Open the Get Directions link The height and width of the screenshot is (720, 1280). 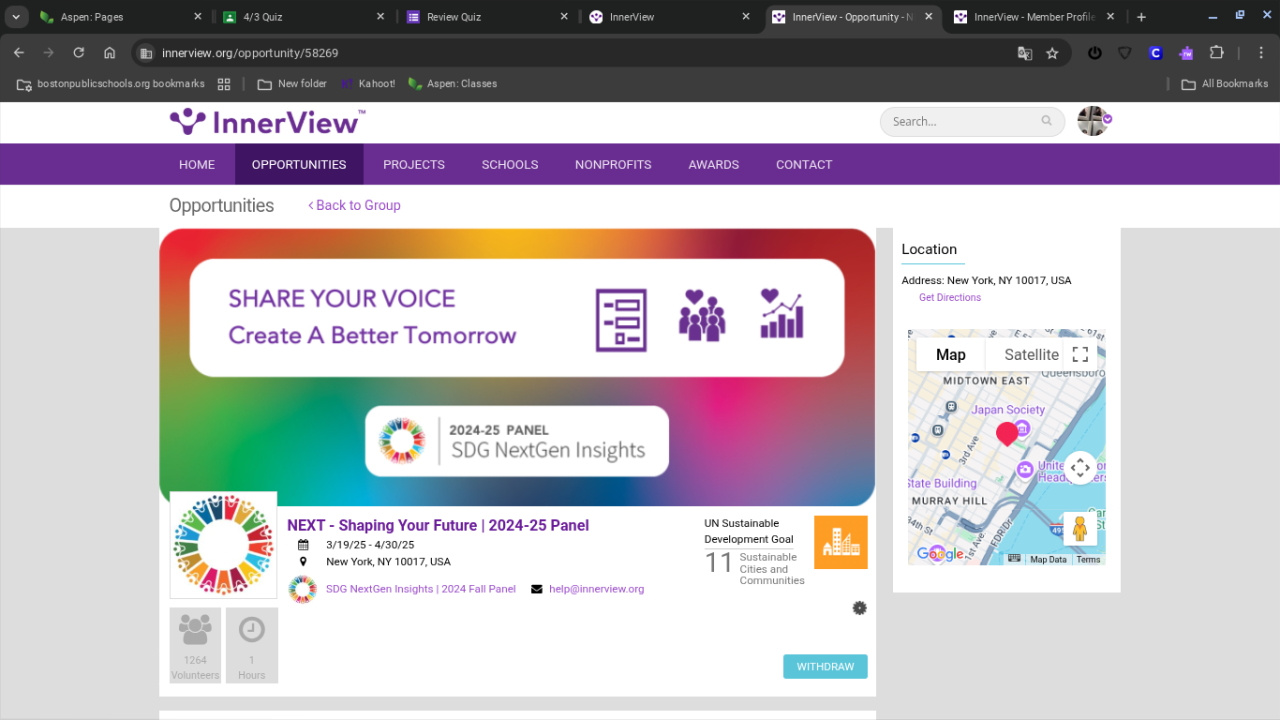click(950, 298)
